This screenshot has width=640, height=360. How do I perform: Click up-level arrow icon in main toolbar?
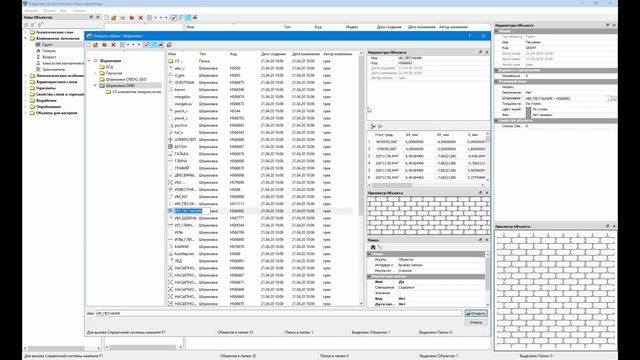pos(195,18)
